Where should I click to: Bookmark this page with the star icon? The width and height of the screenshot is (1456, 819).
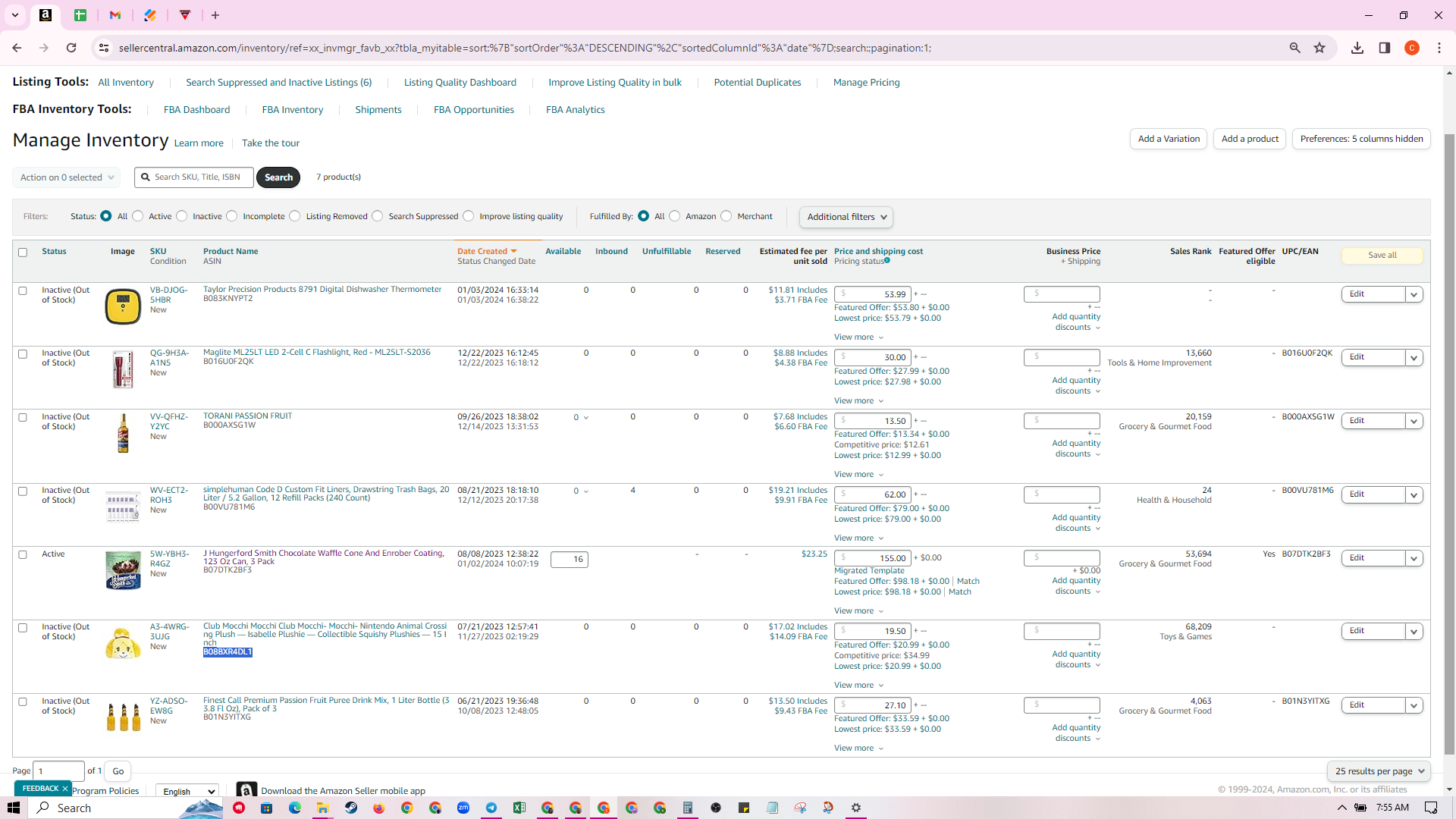[1319, 48]
